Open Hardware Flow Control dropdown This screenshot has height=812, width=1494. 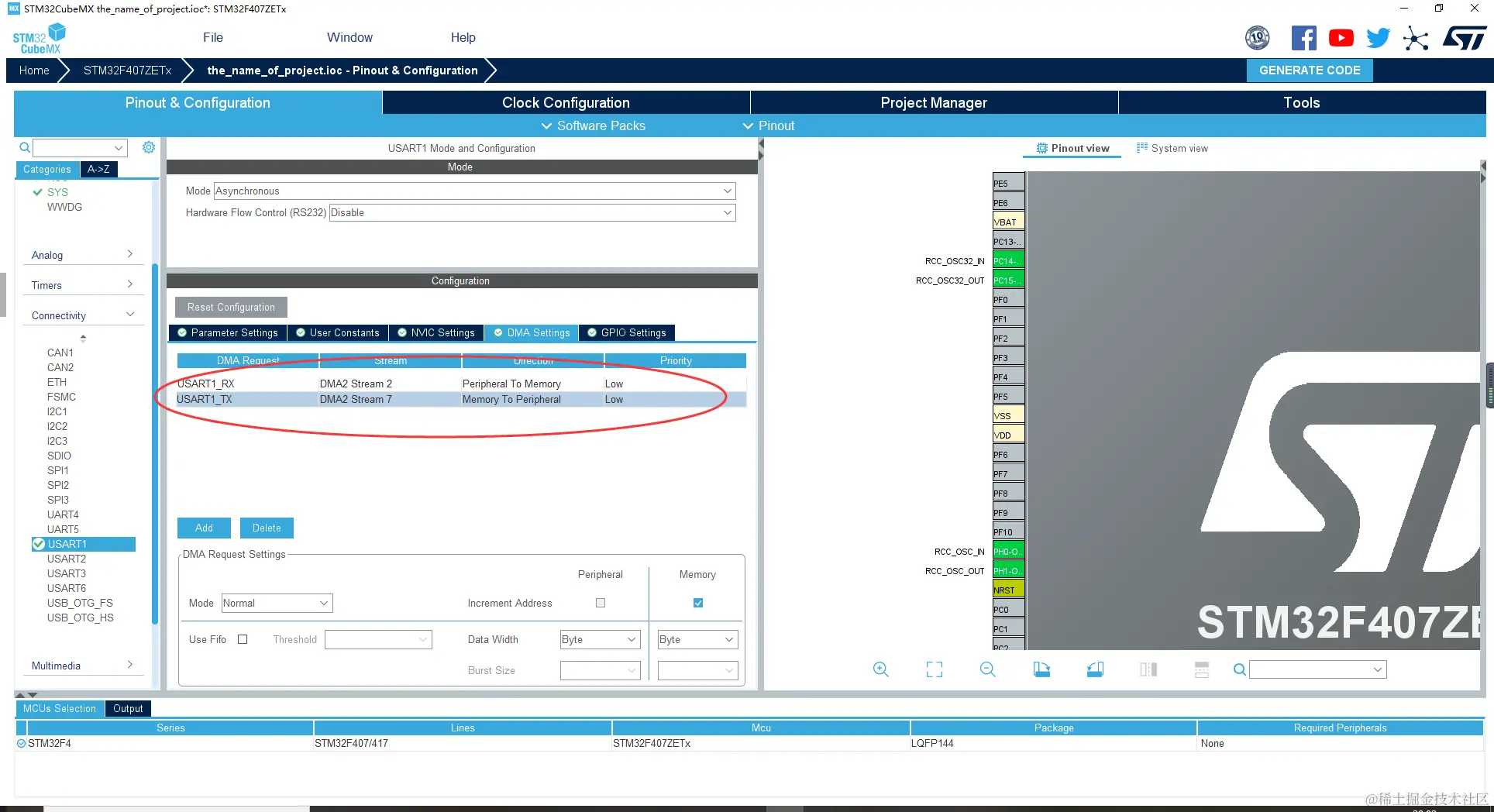pyautogui.click(x=532, y=212)
